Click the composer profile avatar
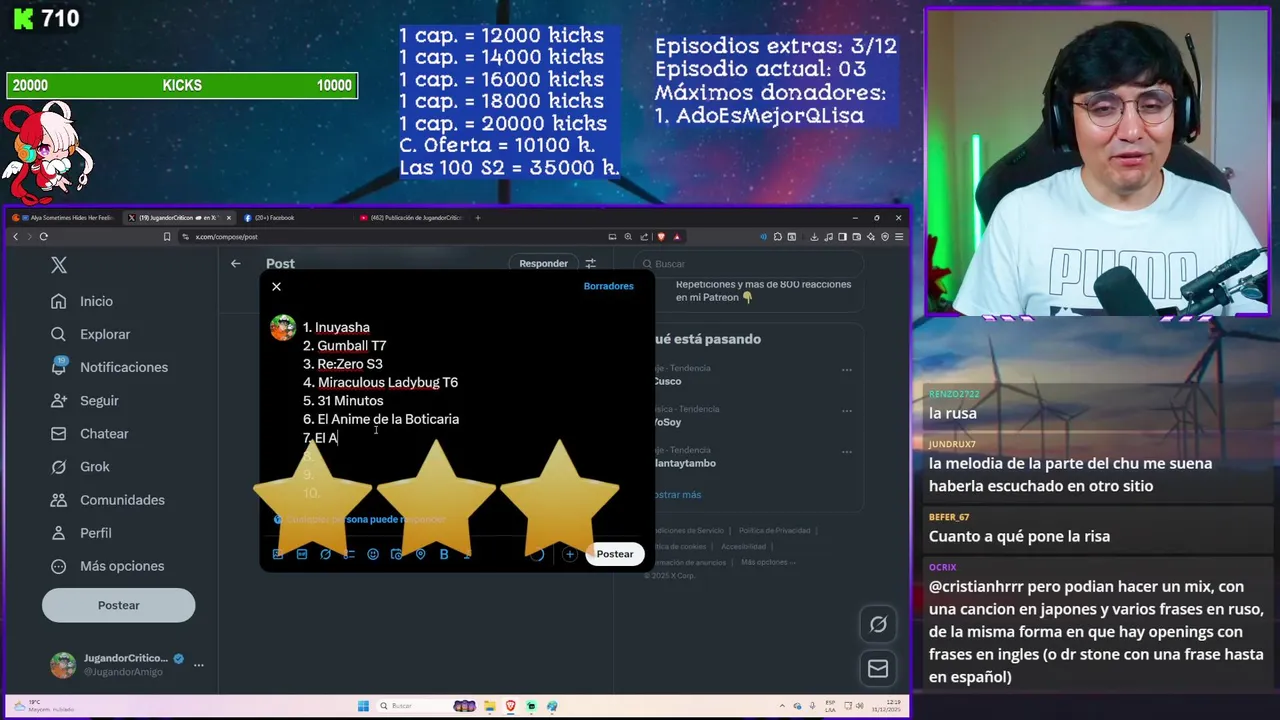1280x720 pixels. [x=283, y=328]
